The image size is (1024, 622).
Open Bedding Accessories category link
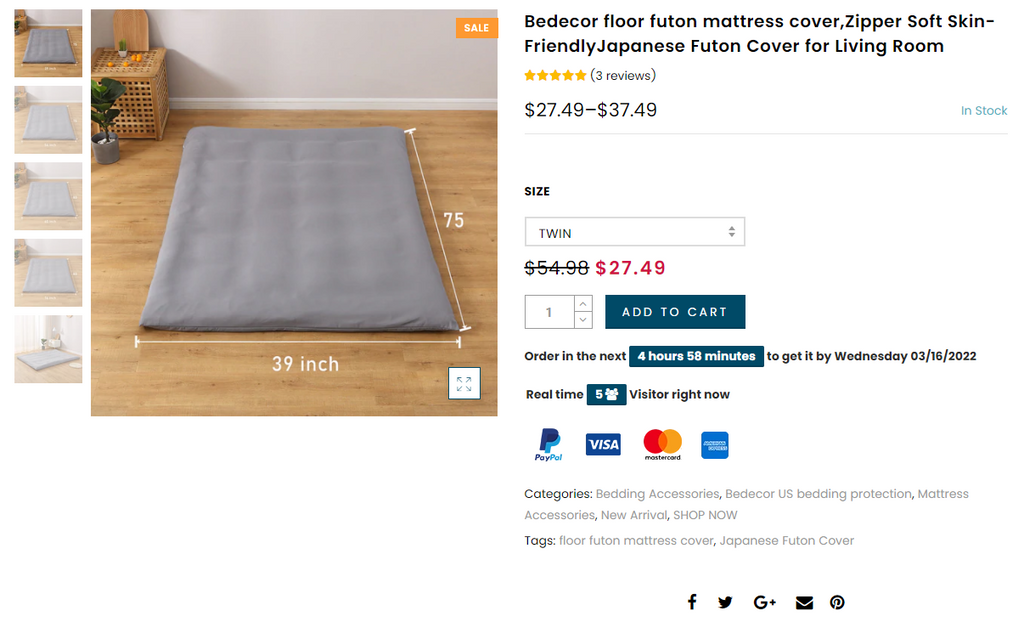coord(657,494)
